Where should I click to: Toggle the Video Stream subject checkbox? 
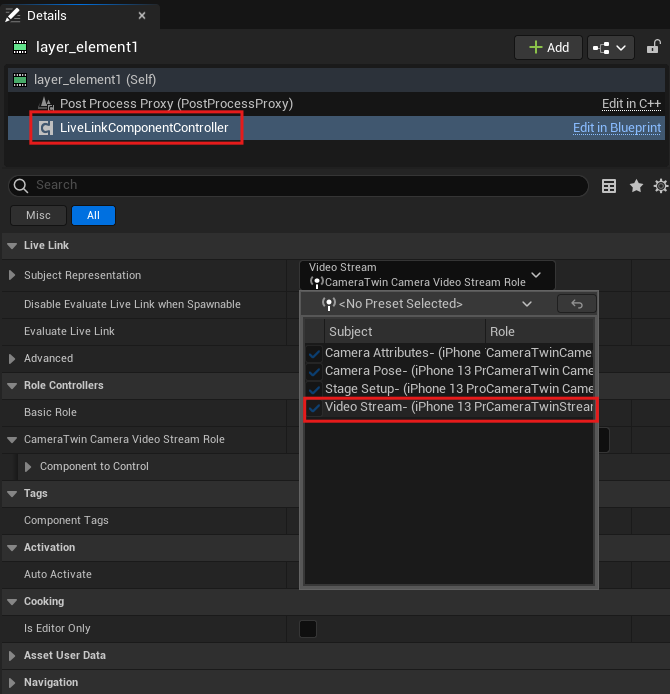pos(315,408)
